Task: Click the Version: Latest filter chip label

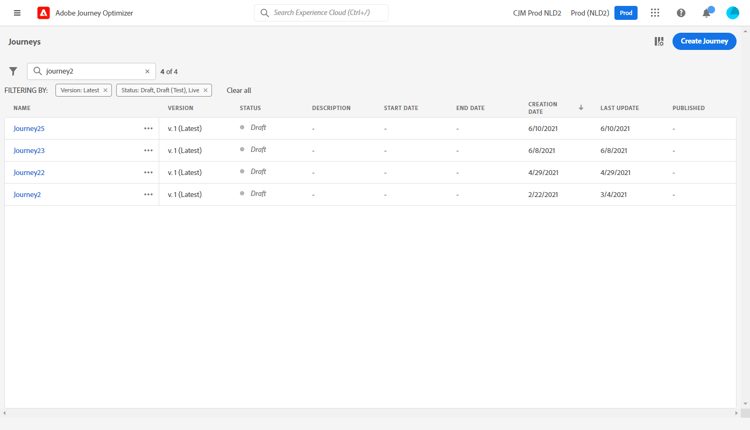Action: pos(79,90)
